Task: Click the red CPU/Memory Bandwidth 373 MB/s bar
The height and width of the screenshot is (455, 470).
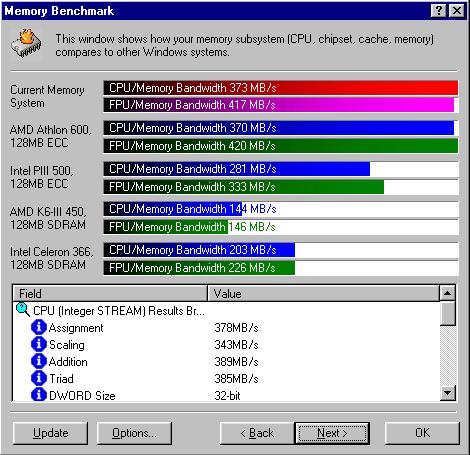Action: [281, 88]
